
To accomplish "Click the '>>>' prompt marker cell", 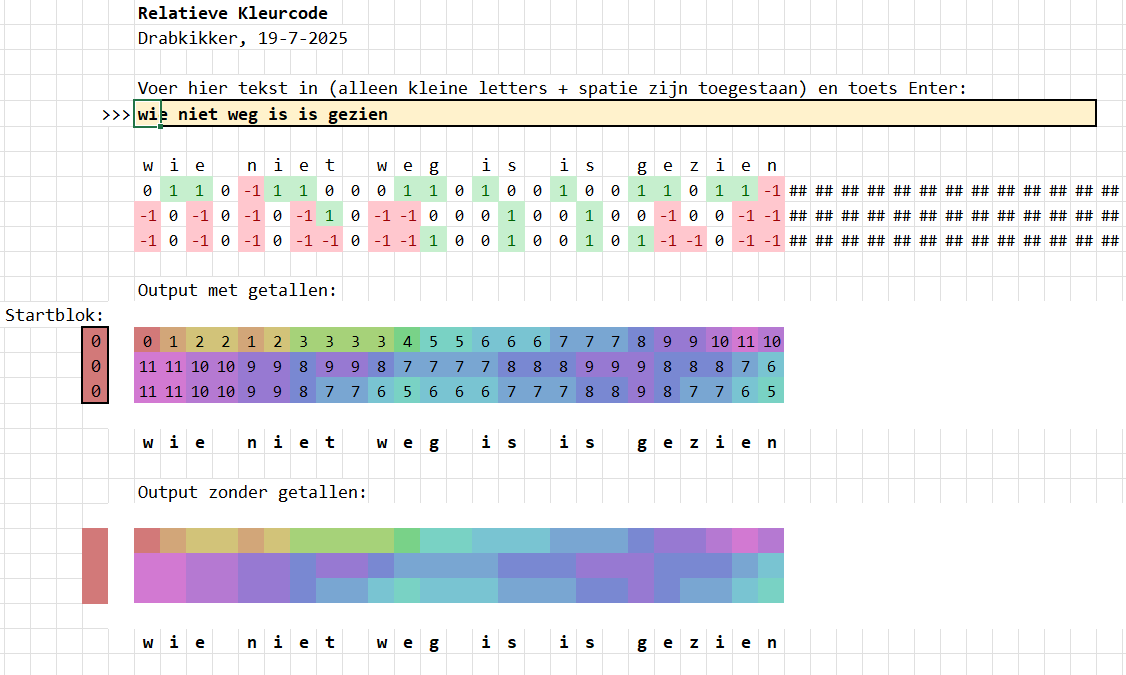I will click(x=116, y=114).
